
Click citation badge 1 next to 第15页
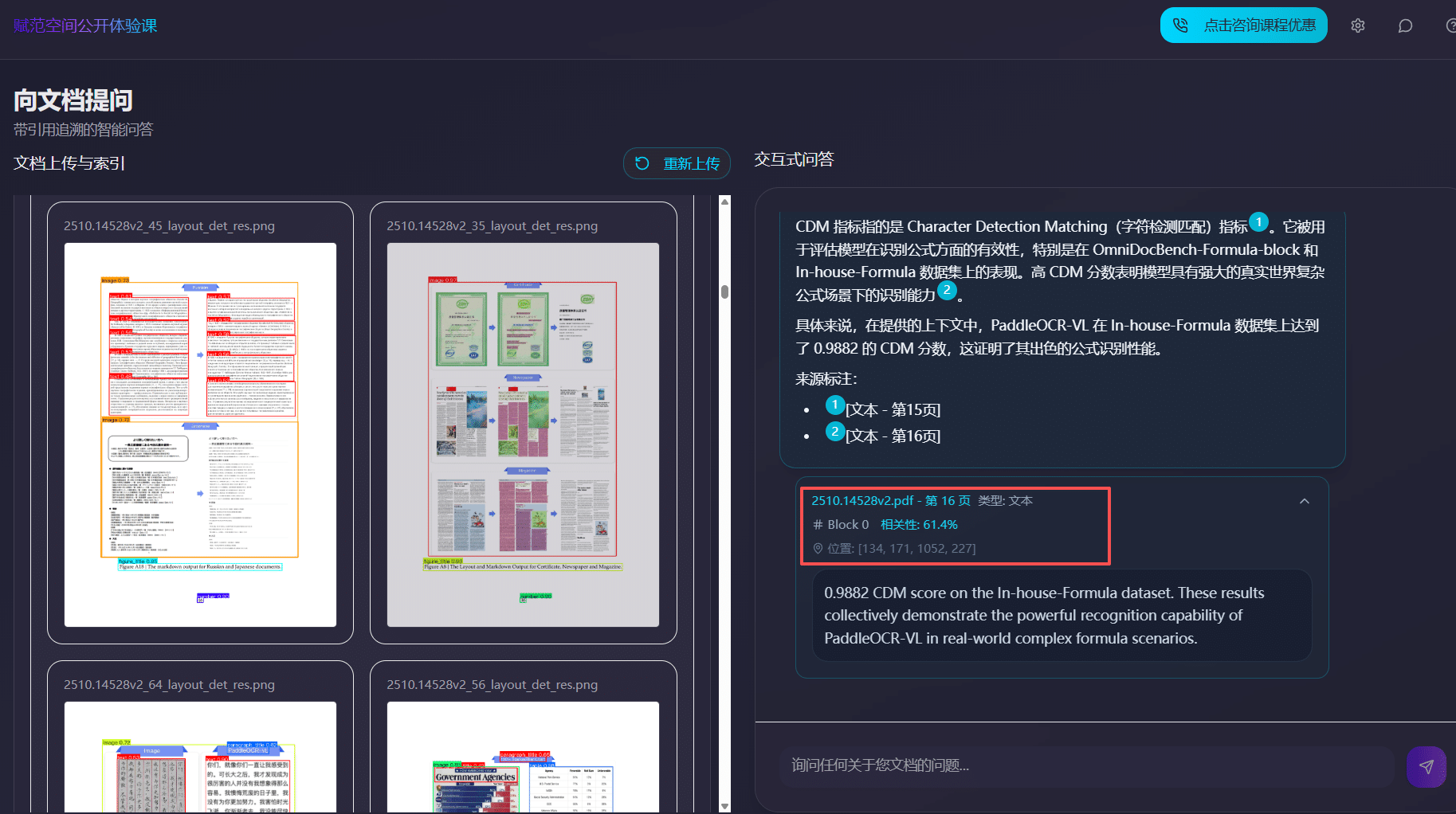(834, 405)
